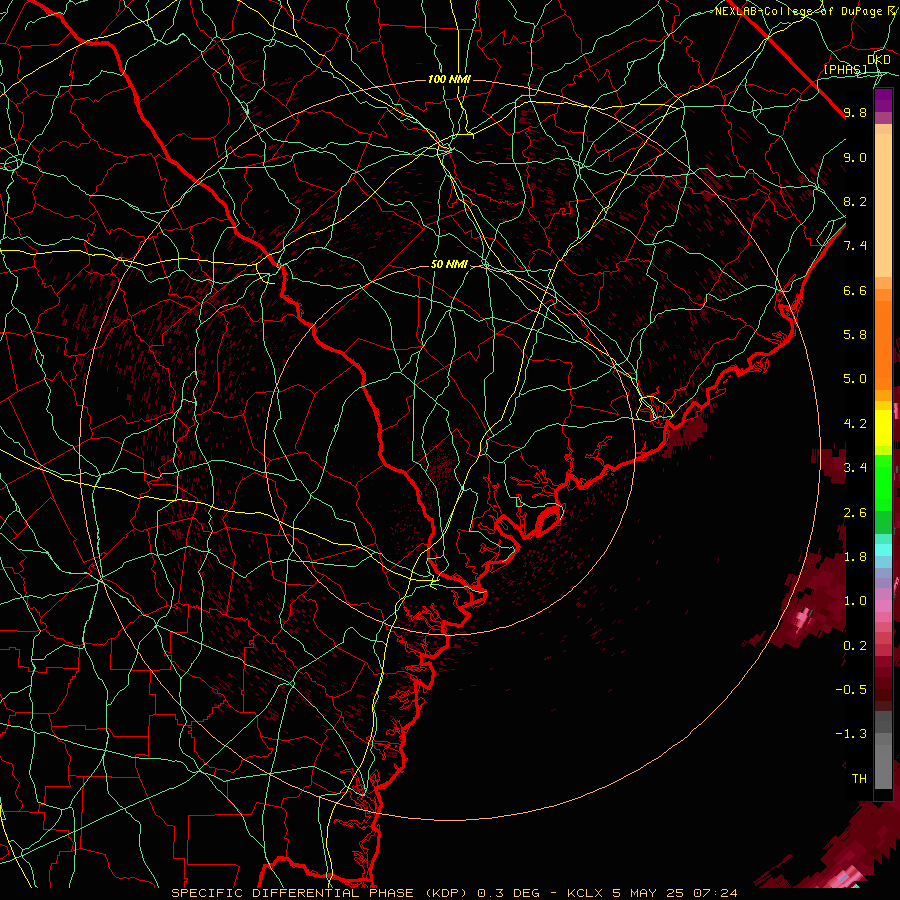
Task: Select the 0.2 scale value
Action: (x=855, y=646)
